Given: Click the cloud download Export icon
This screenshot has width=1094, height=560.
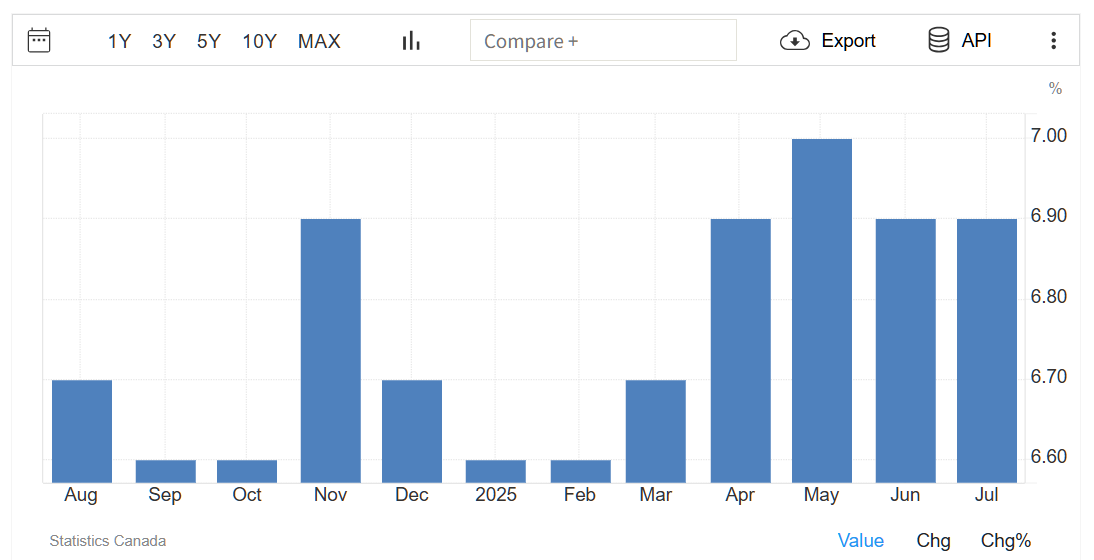Looking at the screenshot, I should [x=795, y=40].
